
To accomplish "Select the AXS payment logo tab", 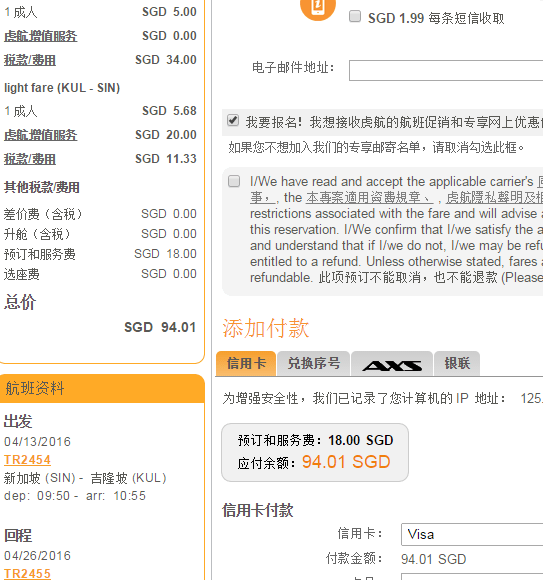I will (392, 364).
